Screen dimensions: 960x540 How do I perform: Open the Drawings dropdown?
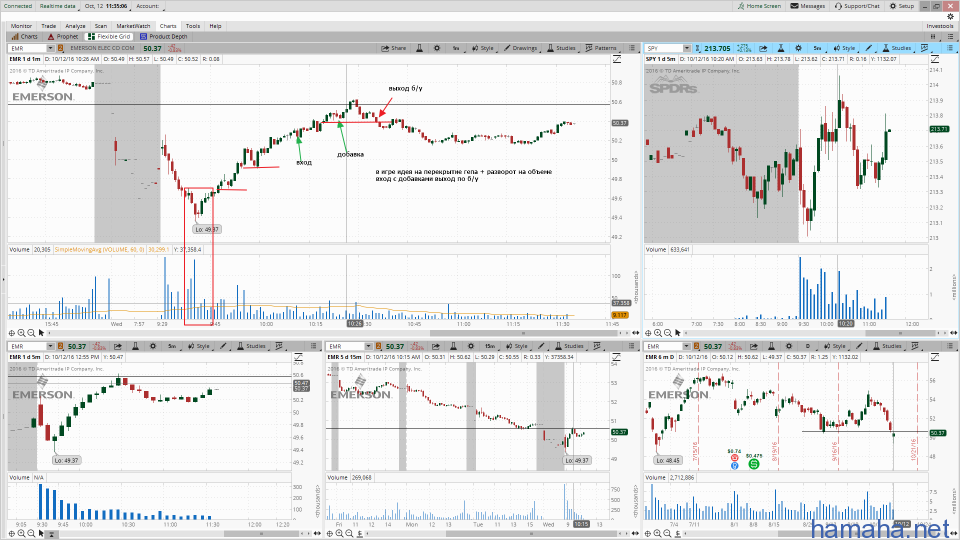pos(520,48)
